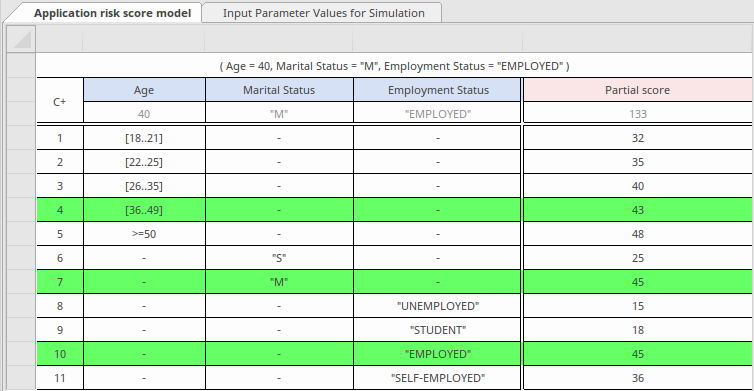754x391 pixels.
Task: Click the "EMPLOYED" simulation input value cell
Action: tap(437, 114)
